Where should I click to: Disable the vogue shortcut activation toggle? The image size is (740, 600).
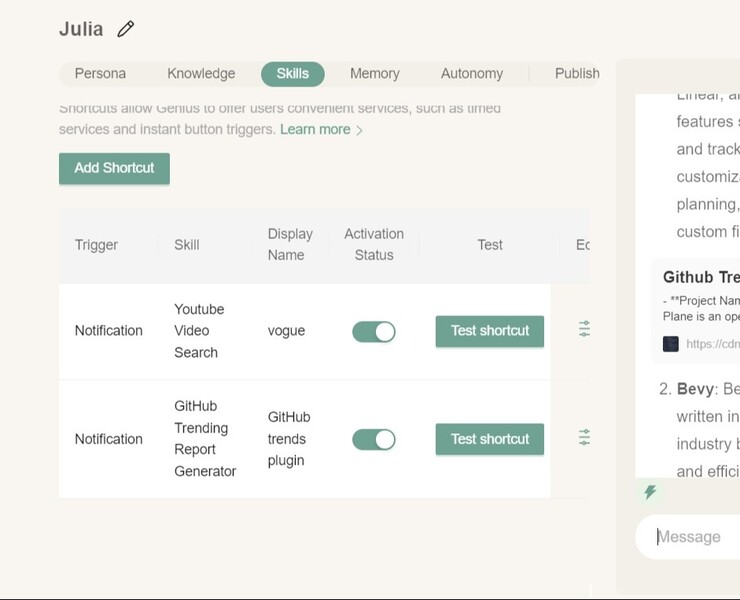[374, 331]
